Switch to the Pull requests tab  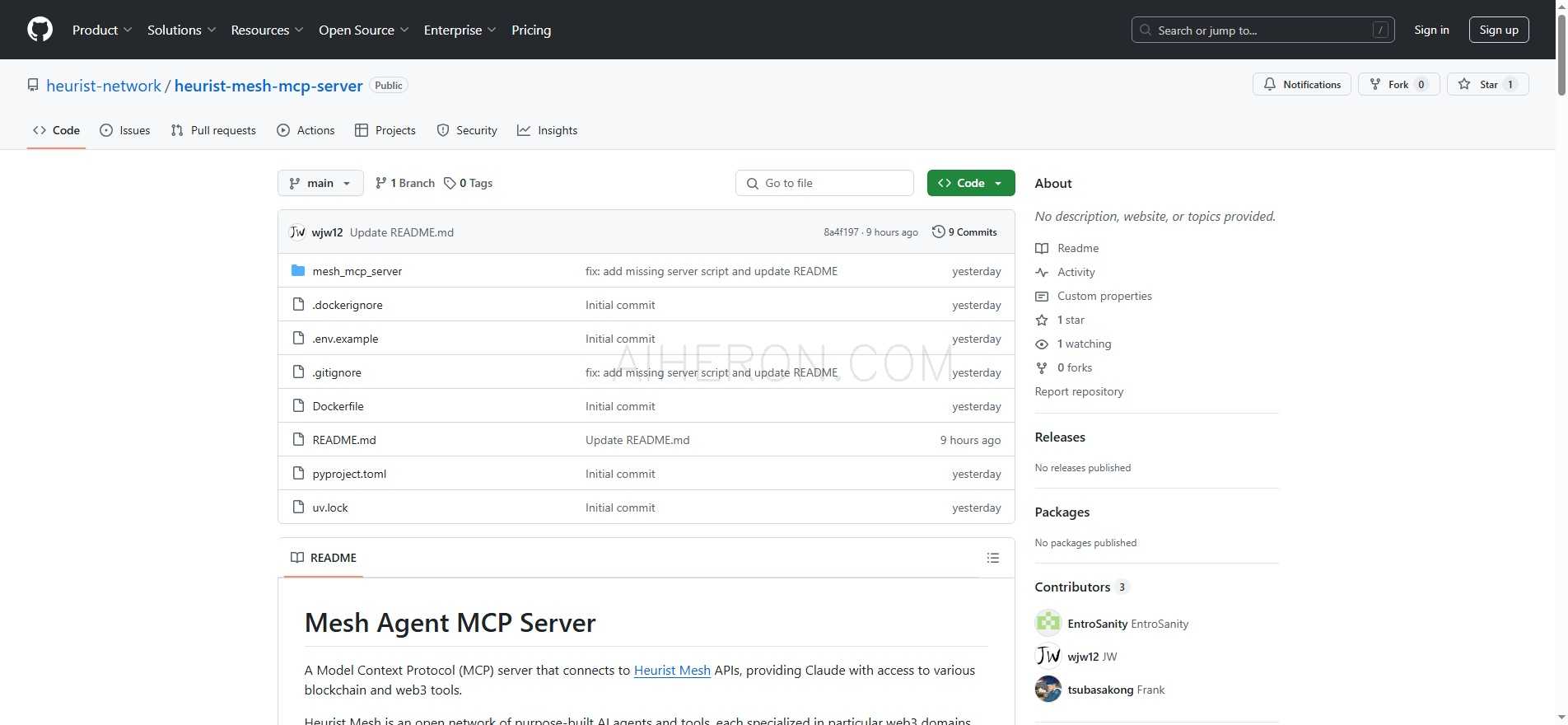(213, 130)
